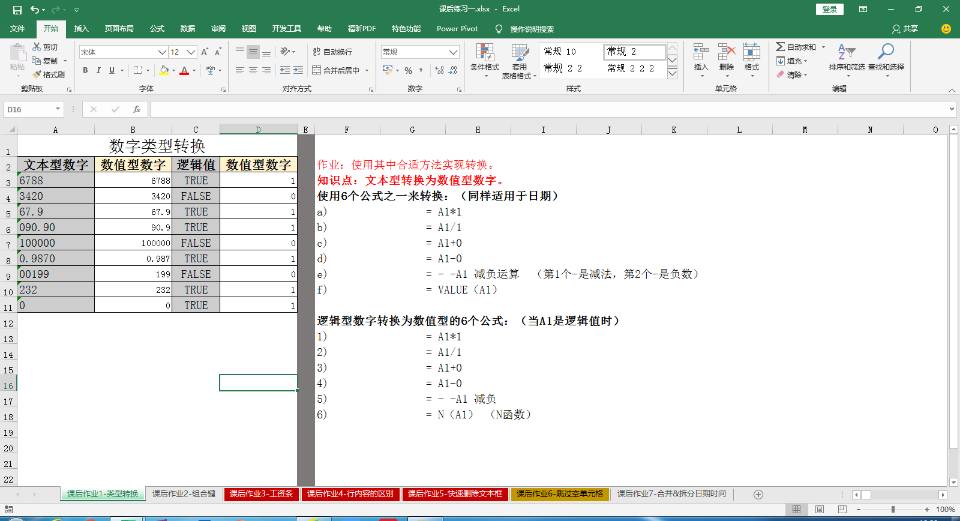Toggle 合并后居中 merge and center

click(x=336, y=70)
